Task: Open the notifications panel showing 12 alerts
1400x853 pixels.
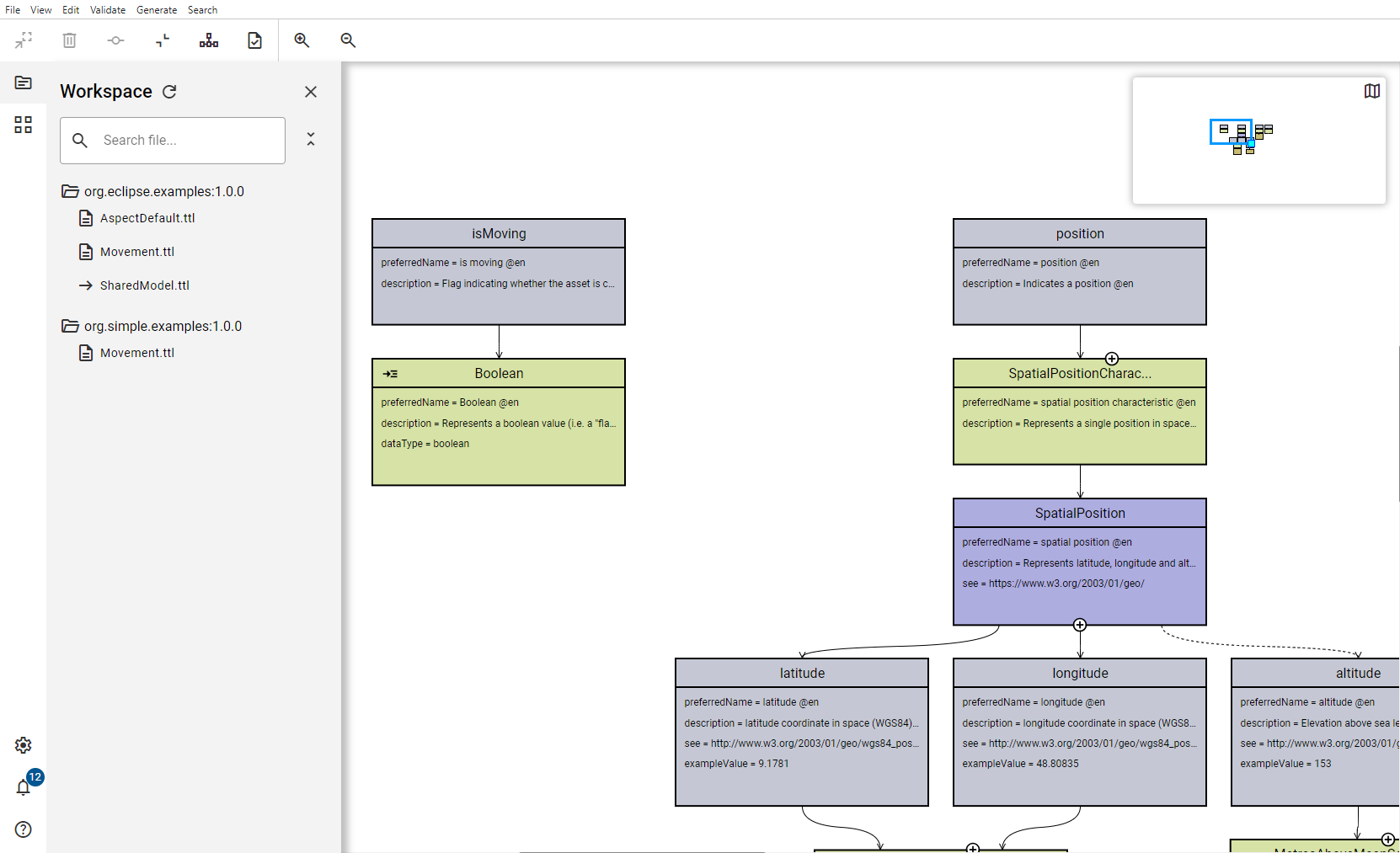Action: click(x=24, y=787)
